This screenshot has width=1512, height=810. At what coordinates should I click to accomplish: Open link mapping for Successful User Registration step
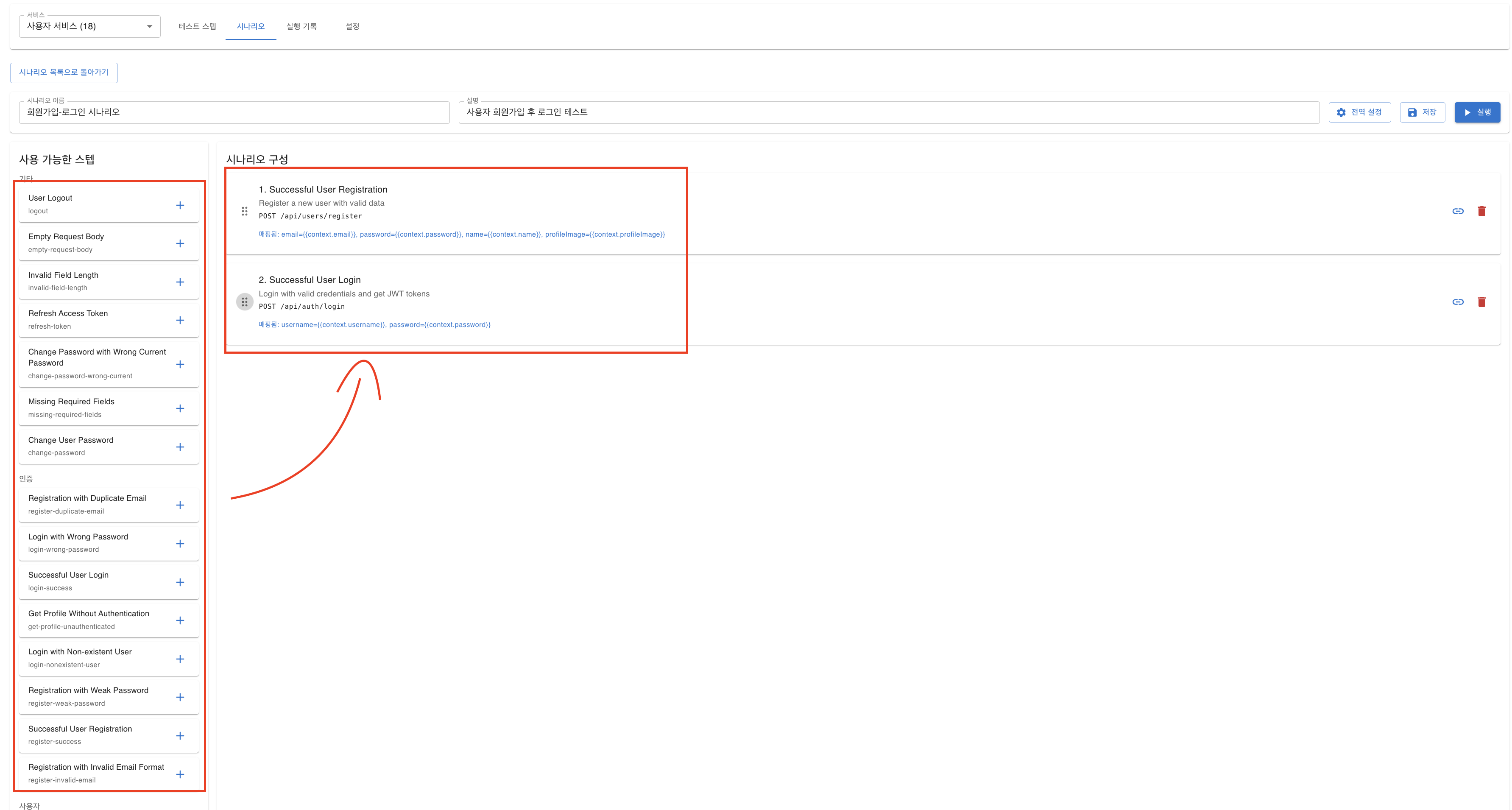1457,211
